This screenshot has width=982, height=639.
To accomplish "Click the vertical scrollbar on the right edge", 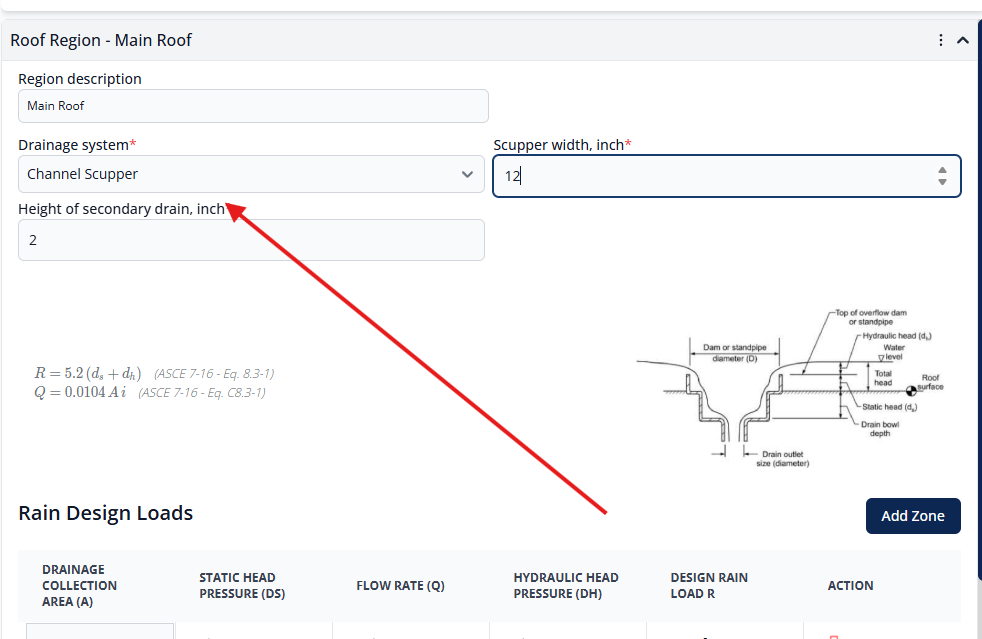I will [x=978, y=300].
